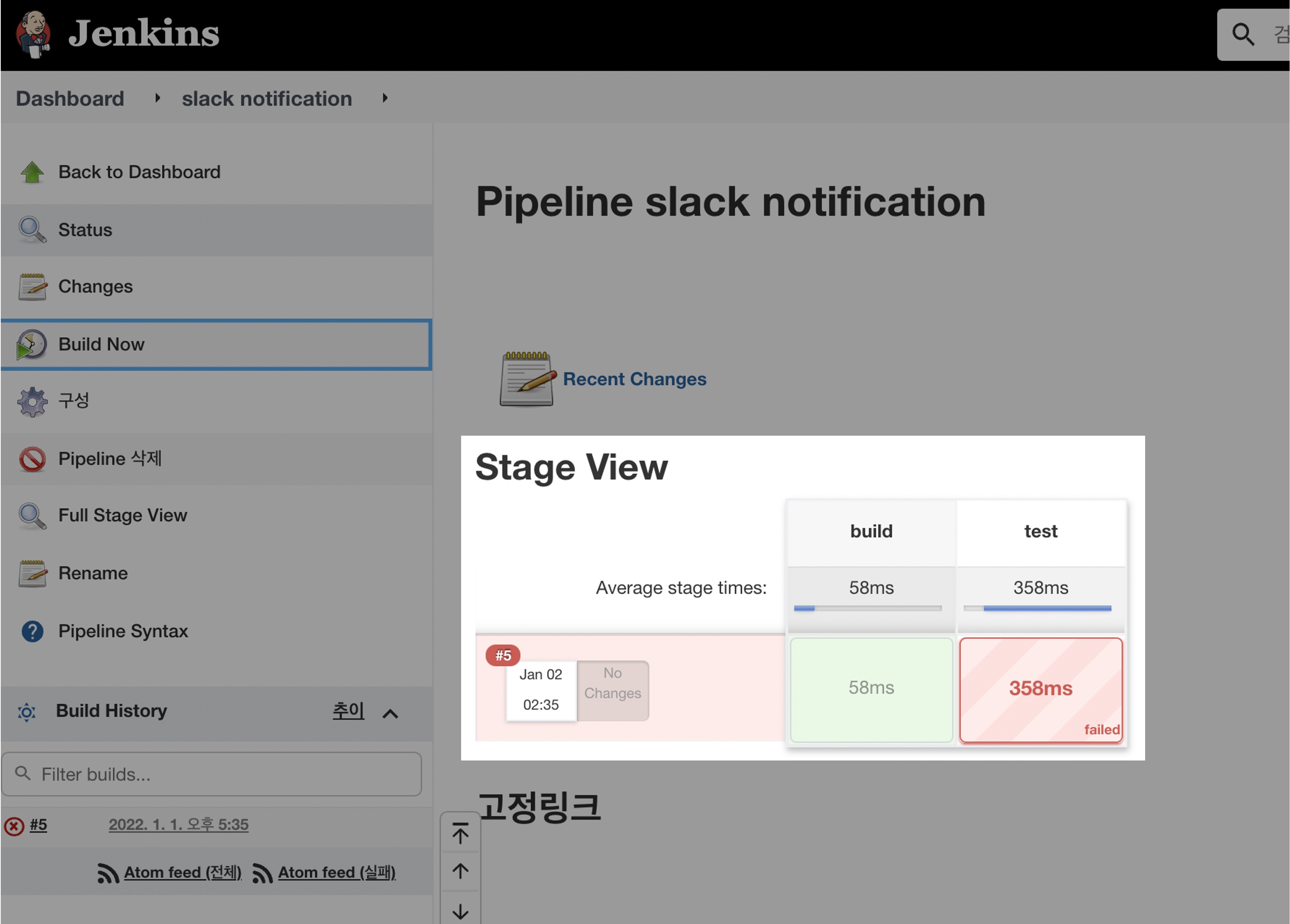This screenshot has width=1290, height=924.
Task: Click the Recent Changes notepad icon
Action: (527, 379)
